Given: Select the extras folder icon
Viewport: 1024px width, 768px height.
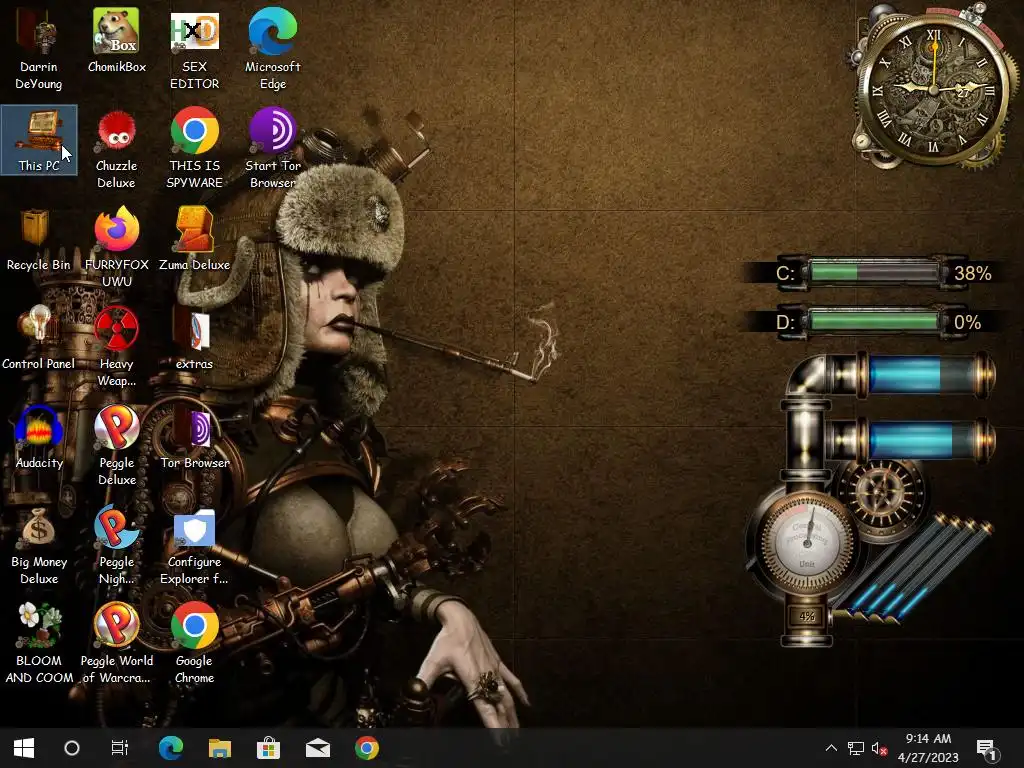Looking at the screenshot, I should point(194,338).
